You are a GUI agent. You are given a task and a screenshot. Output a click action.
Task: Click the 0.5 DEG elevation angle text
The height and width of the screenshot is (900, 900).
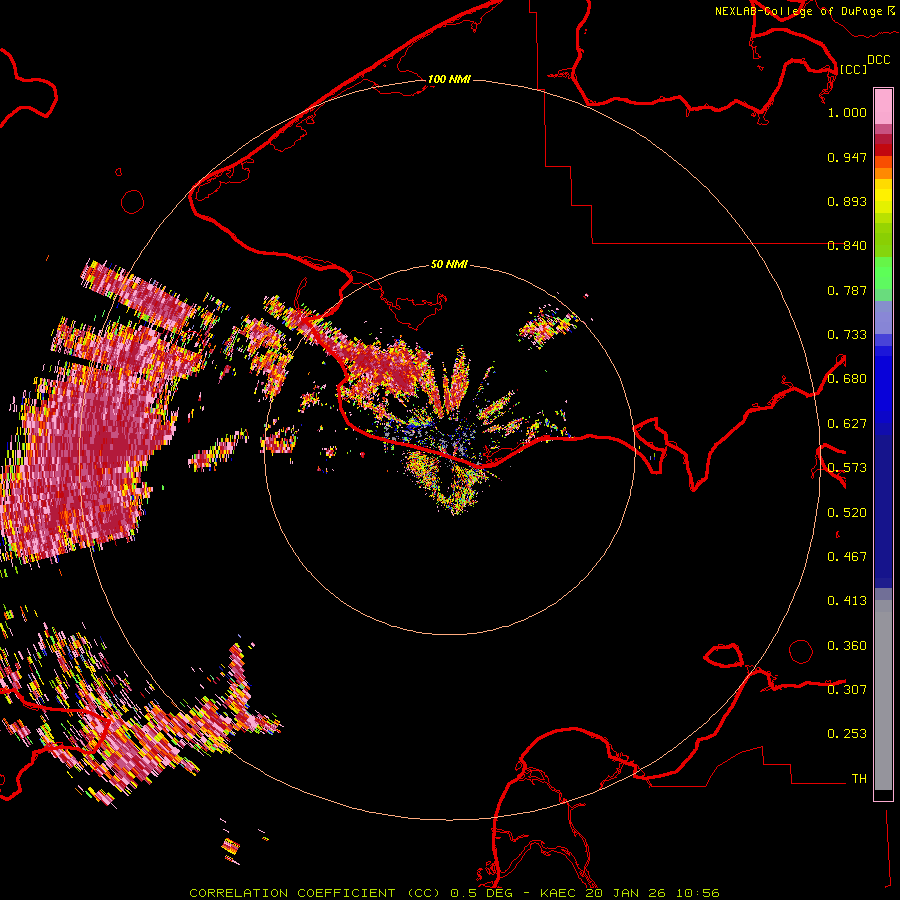[480, 893]
